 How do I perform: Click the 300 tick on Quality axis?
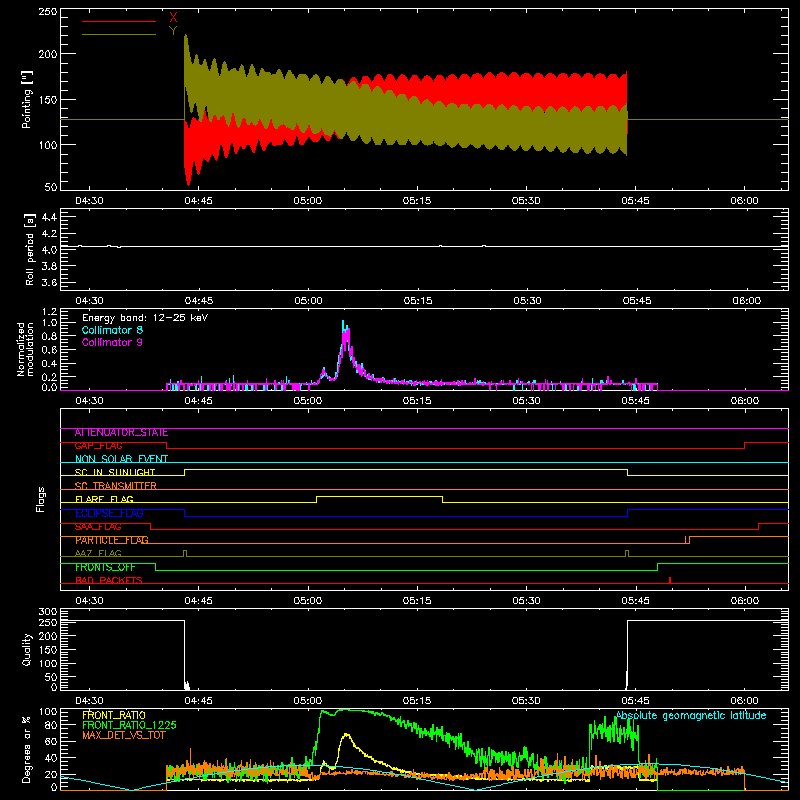(x=48, y=612)
